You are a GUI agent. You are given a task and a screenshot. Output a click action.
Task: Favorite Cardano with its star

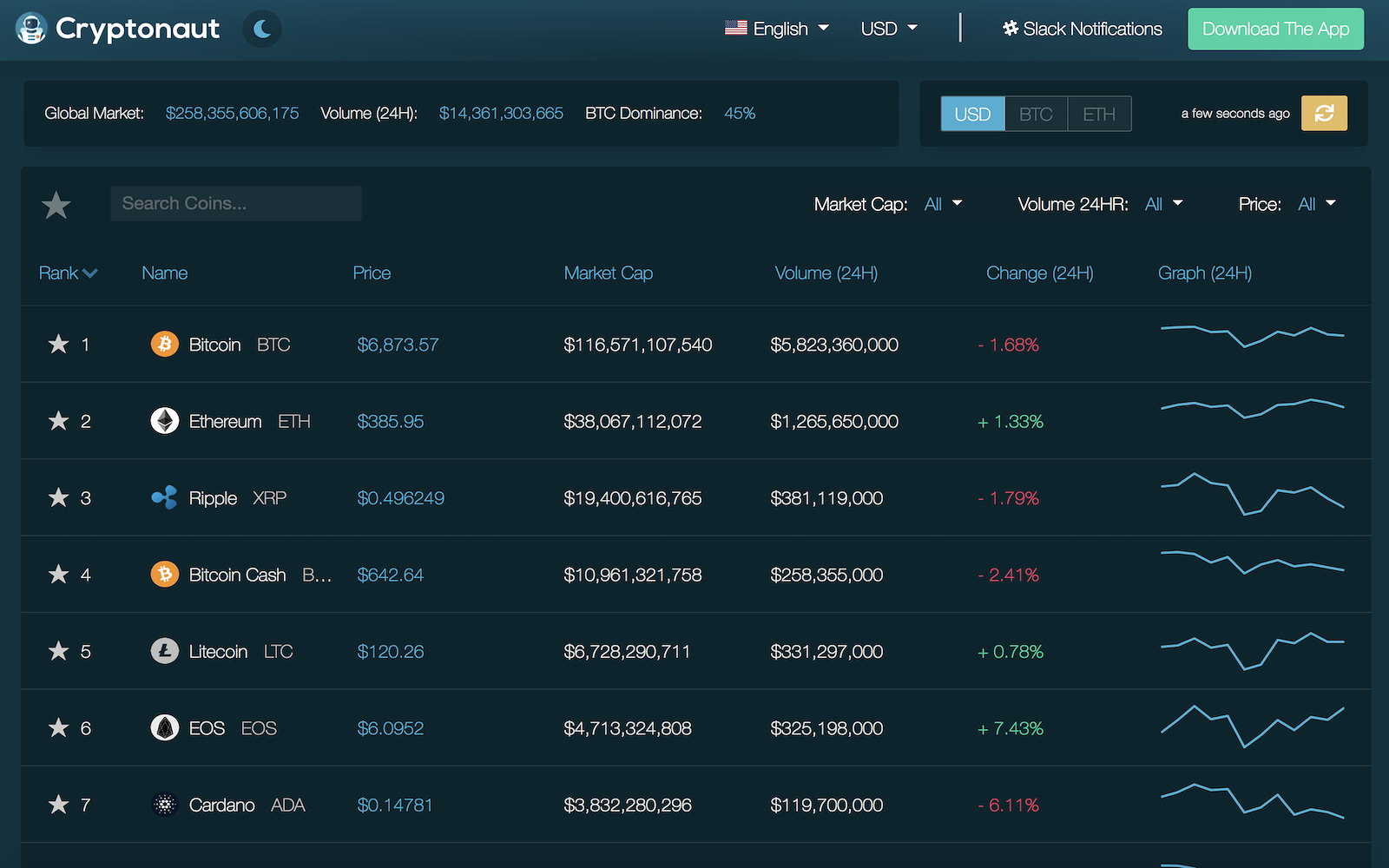click(58, 804)
